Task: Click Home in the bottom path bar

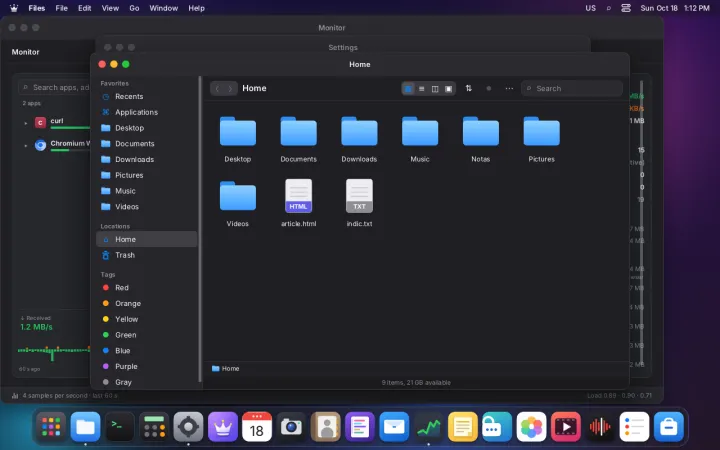Action: click(x=225, y=368)
